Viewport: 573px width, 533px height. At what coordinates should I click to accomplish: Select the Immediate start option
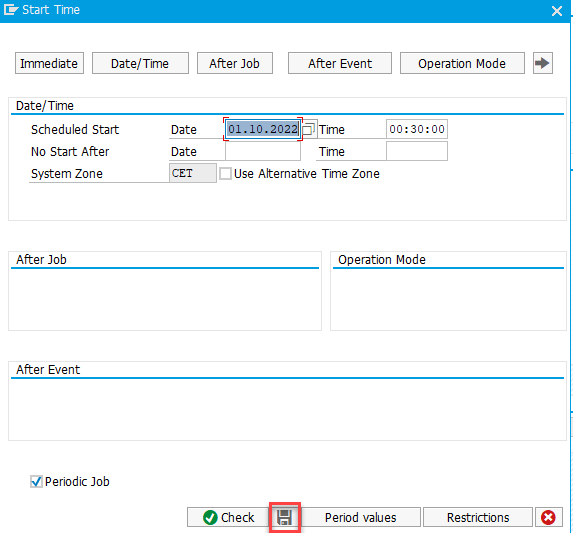coord(49,63)
